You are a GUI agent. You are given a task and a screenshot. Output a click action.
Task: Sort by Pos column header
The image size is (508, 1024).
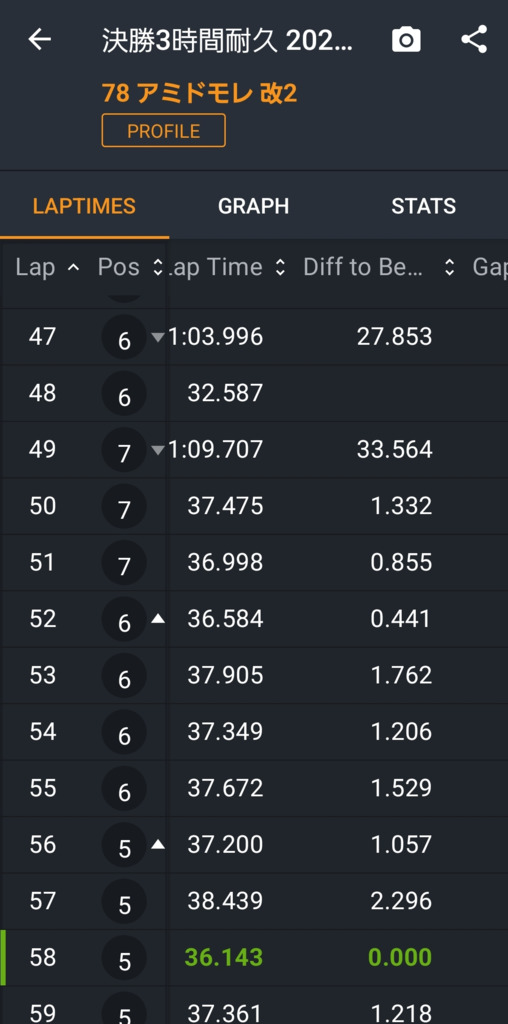click(x=130, y=267)
